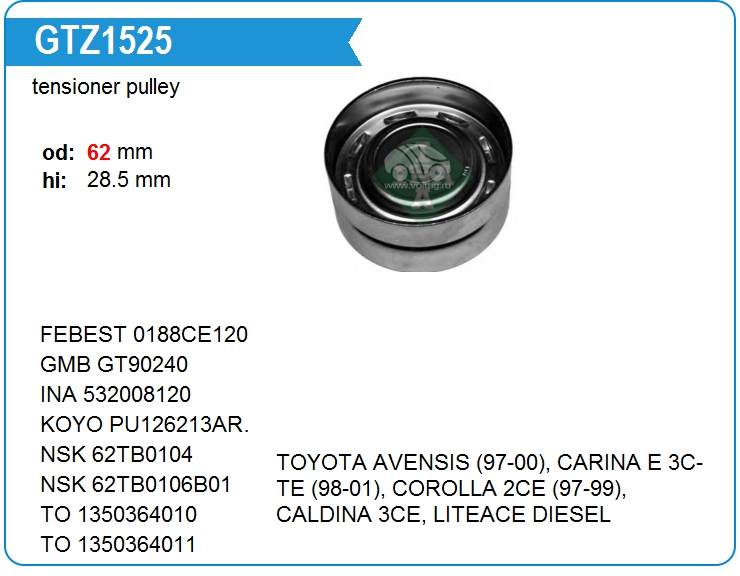This screenshot has height=576, width=740.
Task: Click the CALDINA 3CE, LITEACE DIESEL line
Action: click(x=444, y=515)
